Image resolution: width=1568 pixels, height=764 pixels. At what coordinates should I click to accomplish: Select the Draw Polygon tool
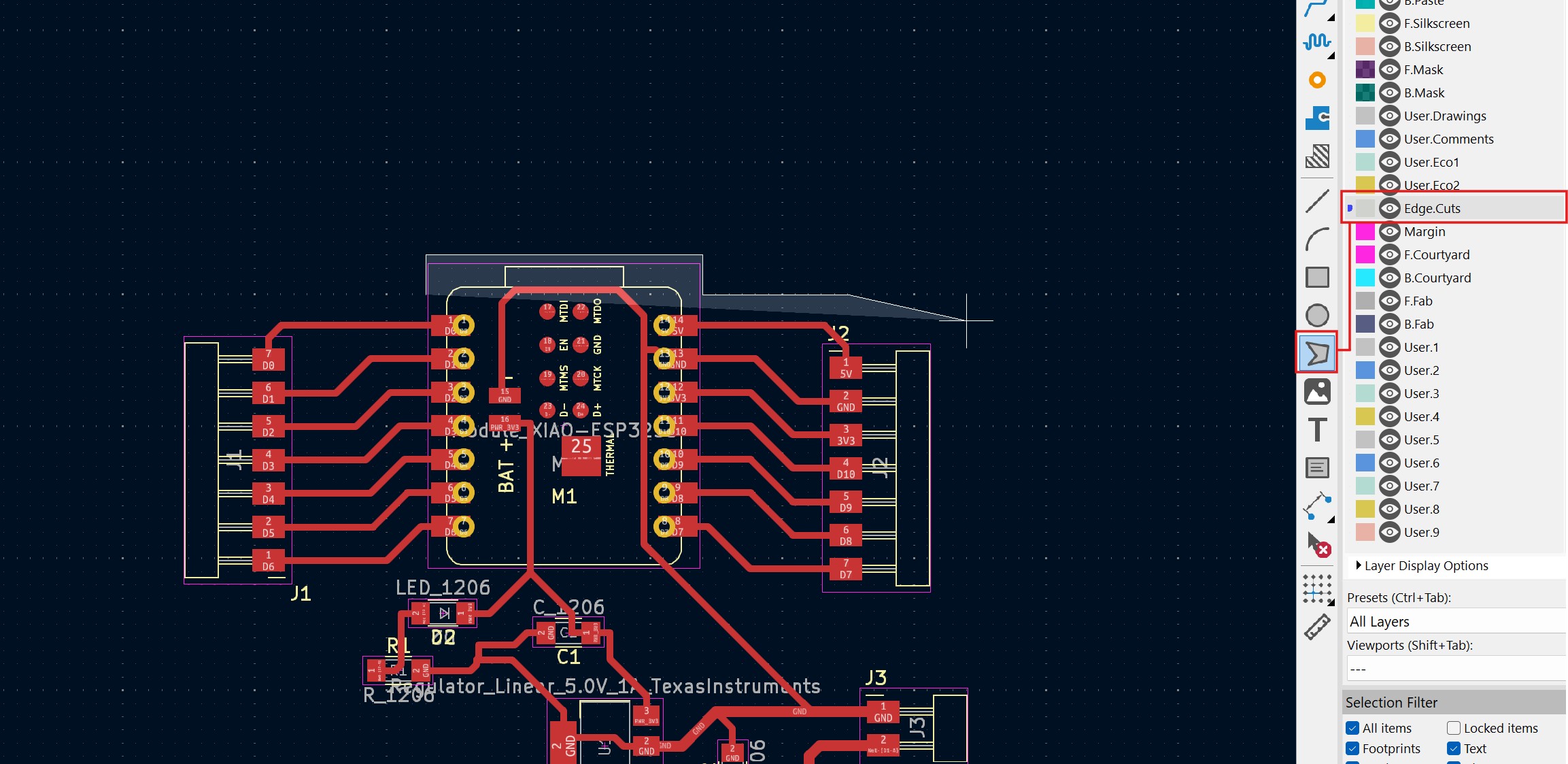(1317, 353)
